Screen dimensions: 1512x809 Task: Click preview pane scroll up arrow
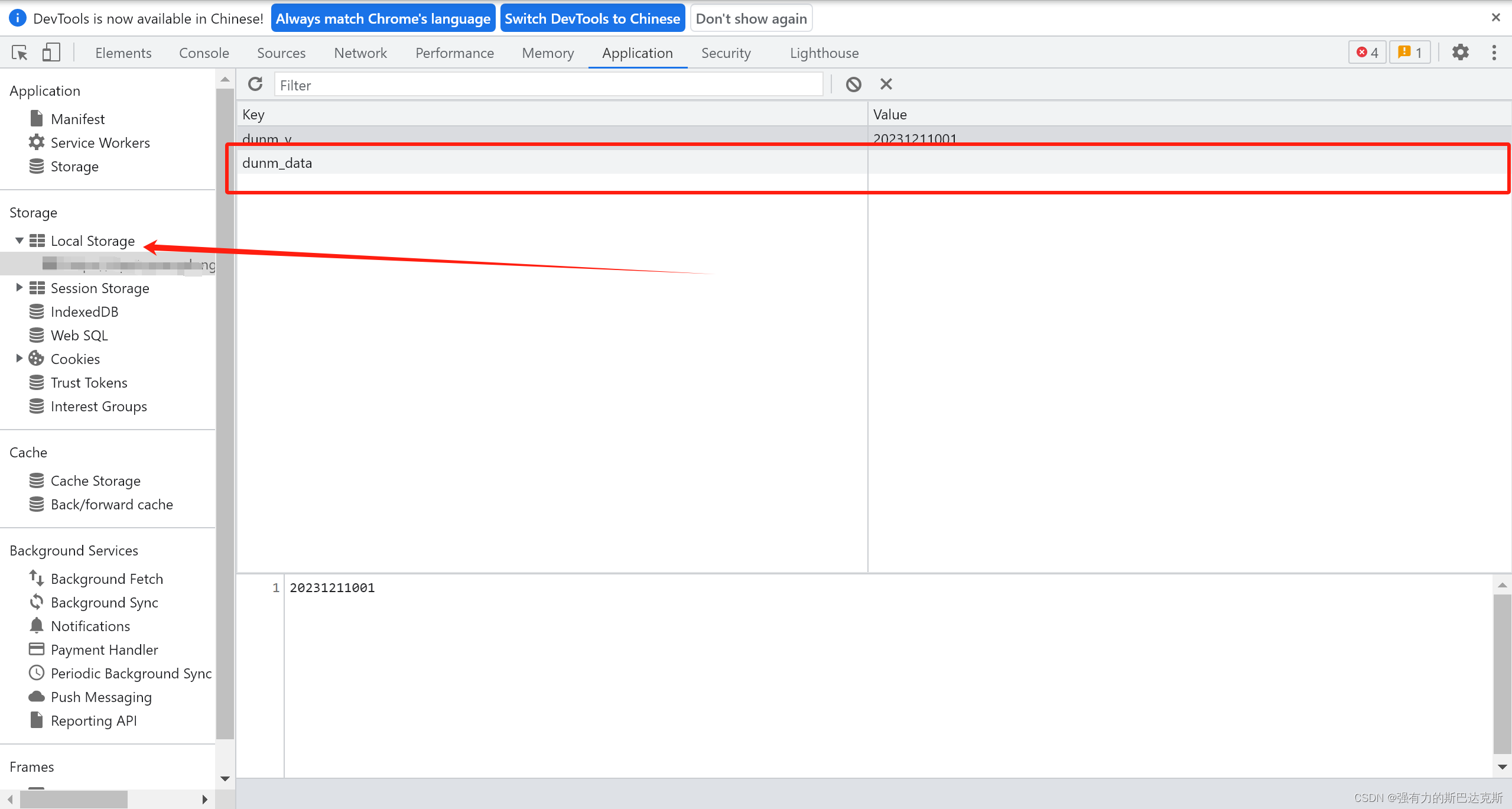click(1502, 584)
